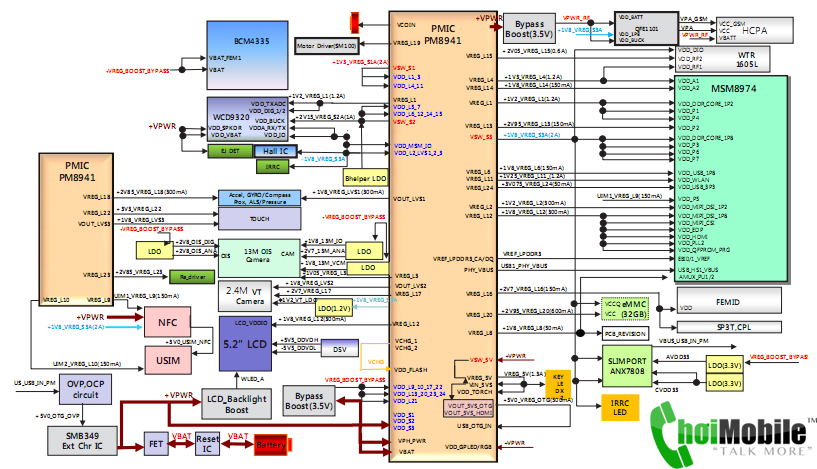Select the HCPA block
Image resolution: width=817 pixels, height=469 pixels.
(754, 30)
